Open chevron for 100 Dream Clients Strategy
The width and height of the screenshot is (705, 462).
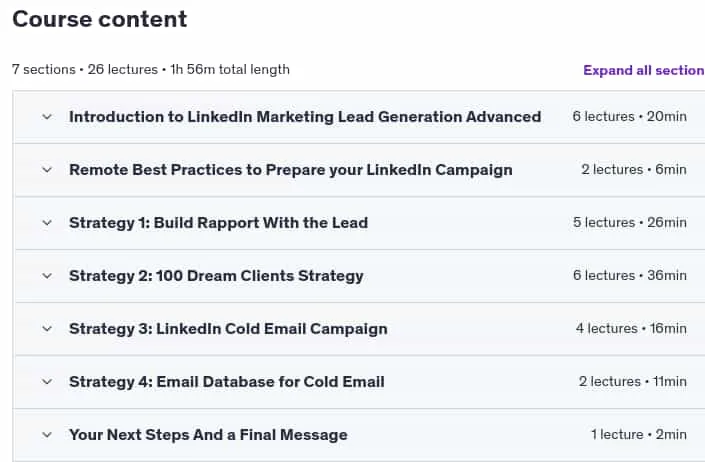click(47, 276)
